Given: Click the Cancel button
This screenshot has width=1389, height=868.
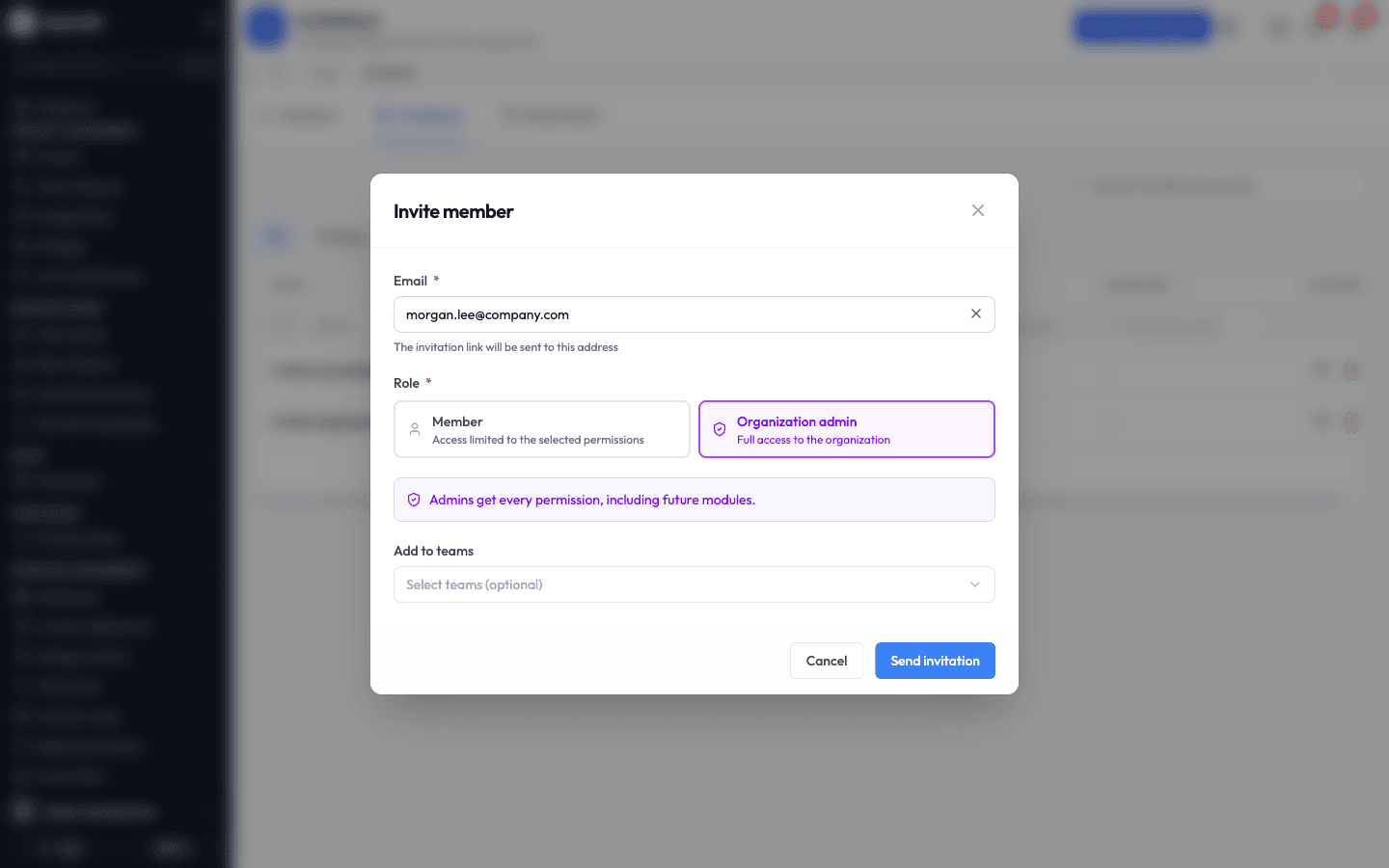Looking at the screenshot, I should 827,661.
